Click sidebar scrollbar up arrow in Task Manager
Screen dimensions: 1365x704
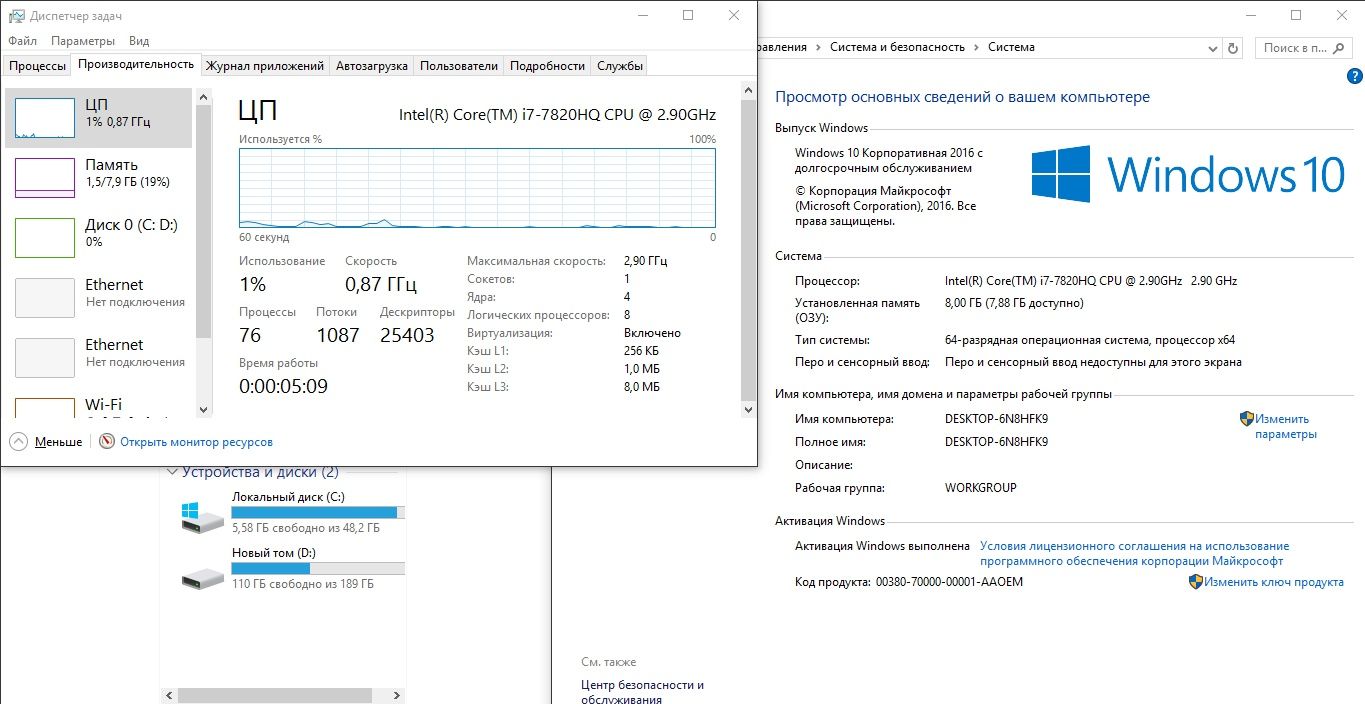click(204, 97)
